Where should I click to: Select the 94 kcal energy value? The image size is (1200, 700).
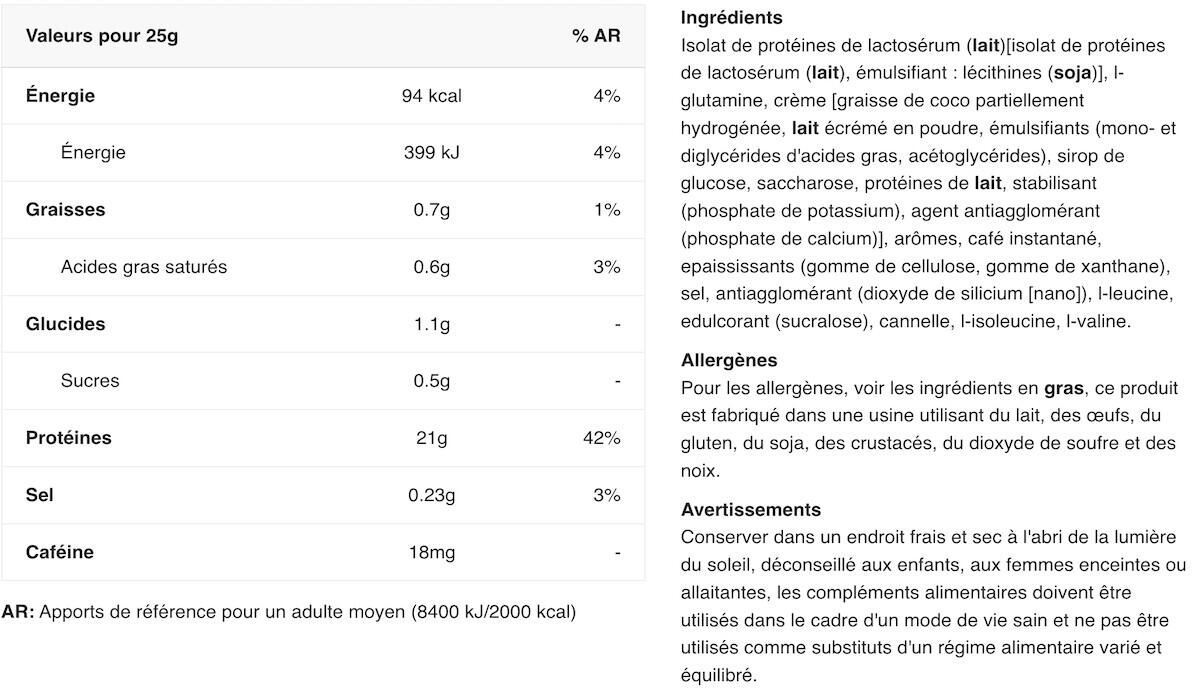coord(431,96)
